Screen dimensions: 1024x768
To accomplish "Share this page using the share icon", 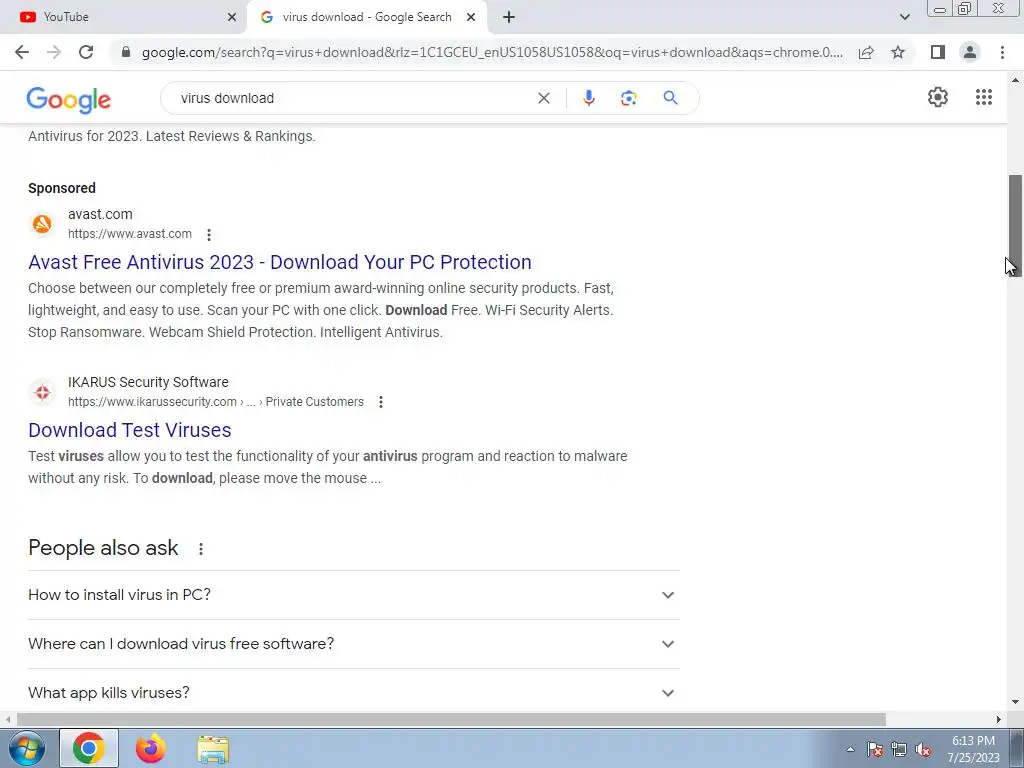I will 866,52.
